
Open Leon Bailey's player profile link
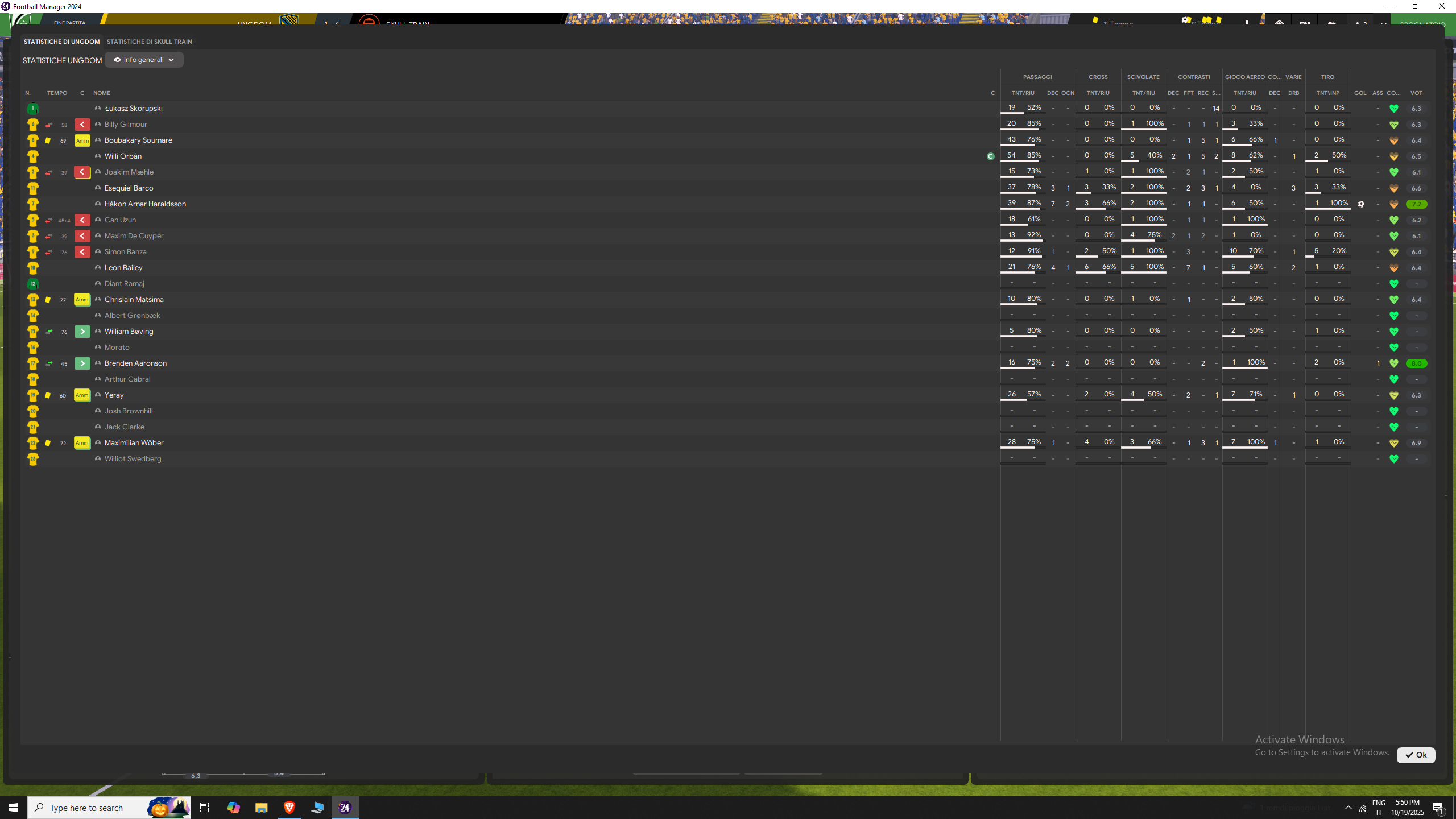[x=123, y=268]
